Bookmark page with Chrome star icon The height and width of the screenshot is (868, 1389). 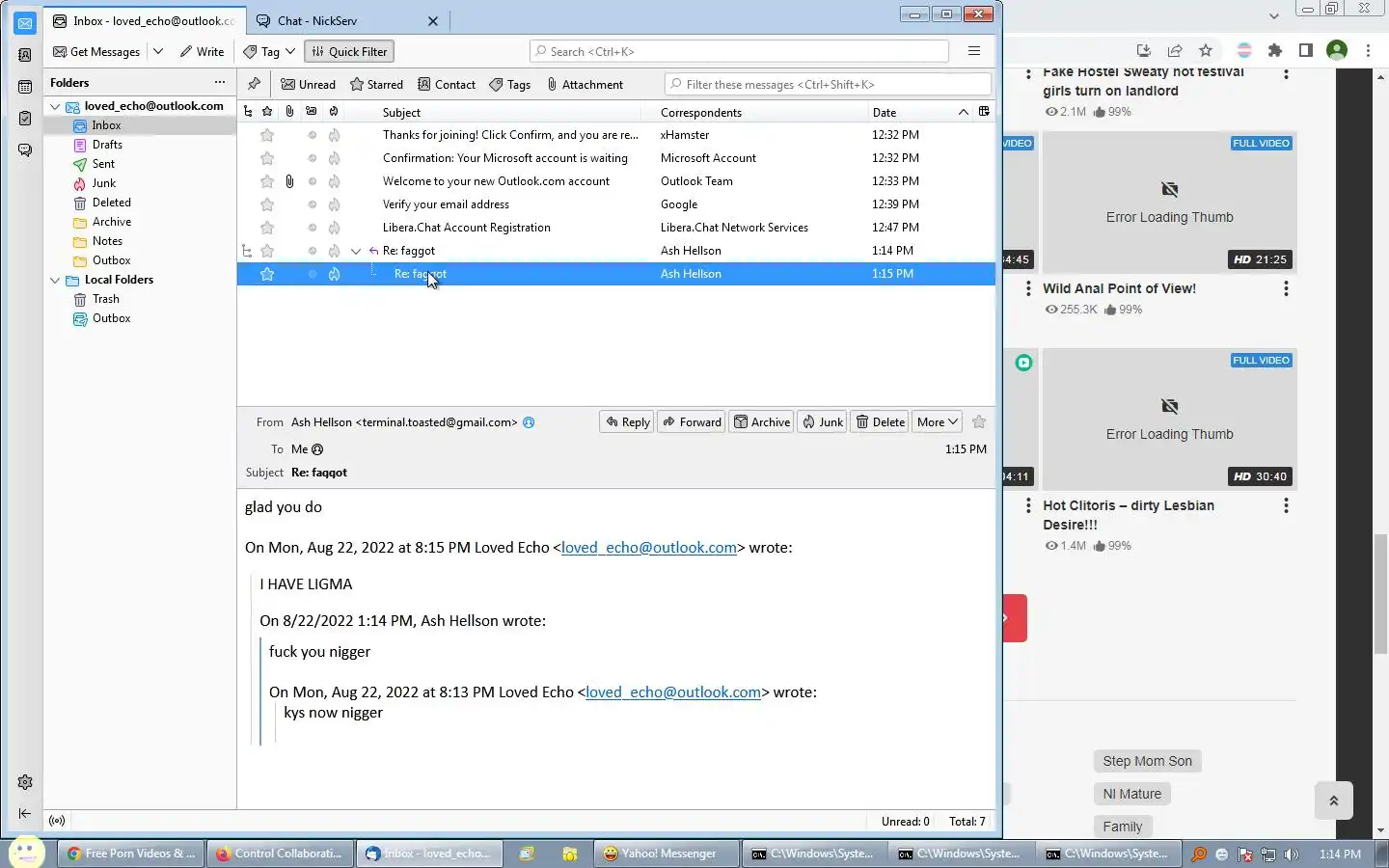pos(1206,51)
